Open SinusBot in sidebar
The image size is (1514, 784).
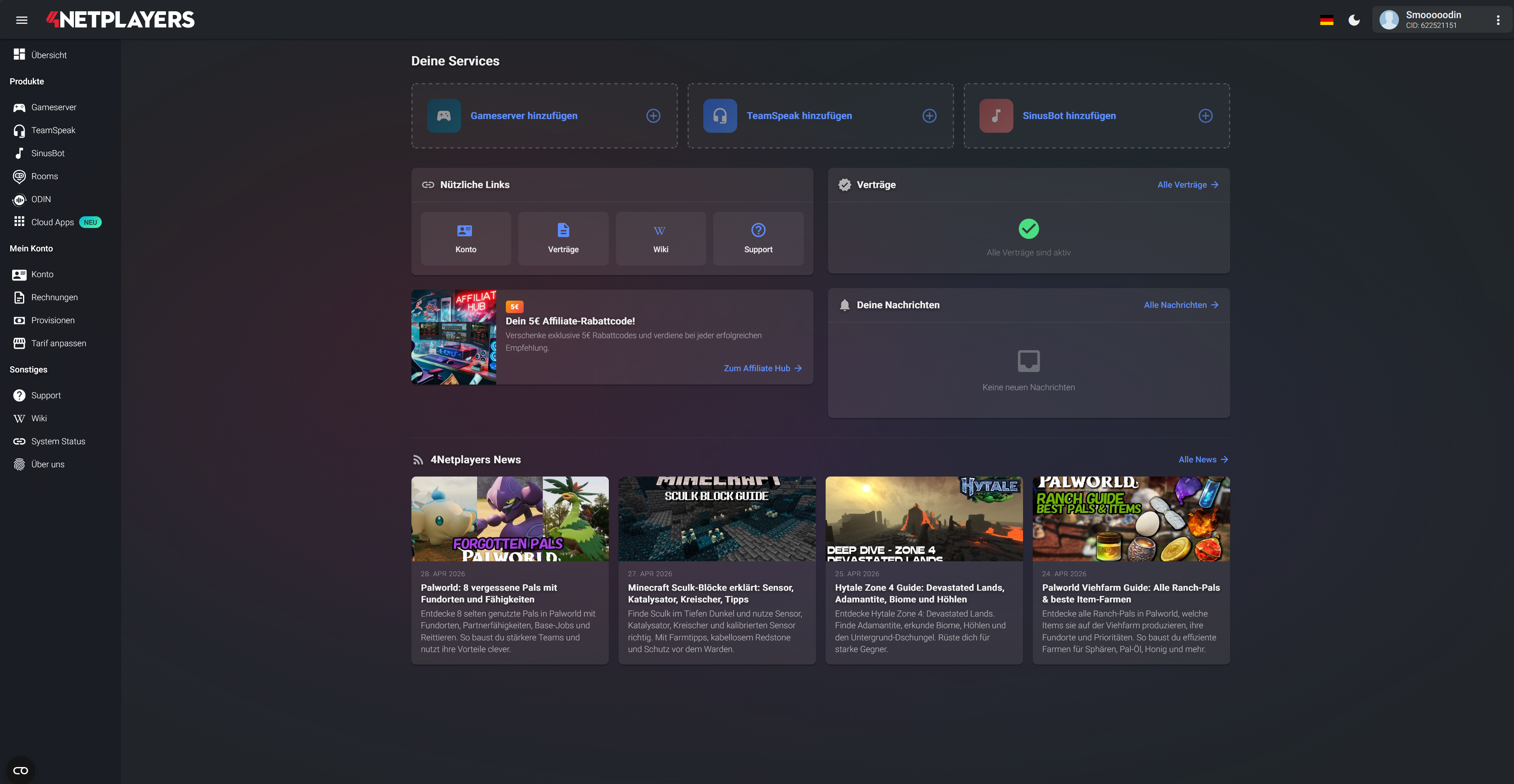pos(48,153)
